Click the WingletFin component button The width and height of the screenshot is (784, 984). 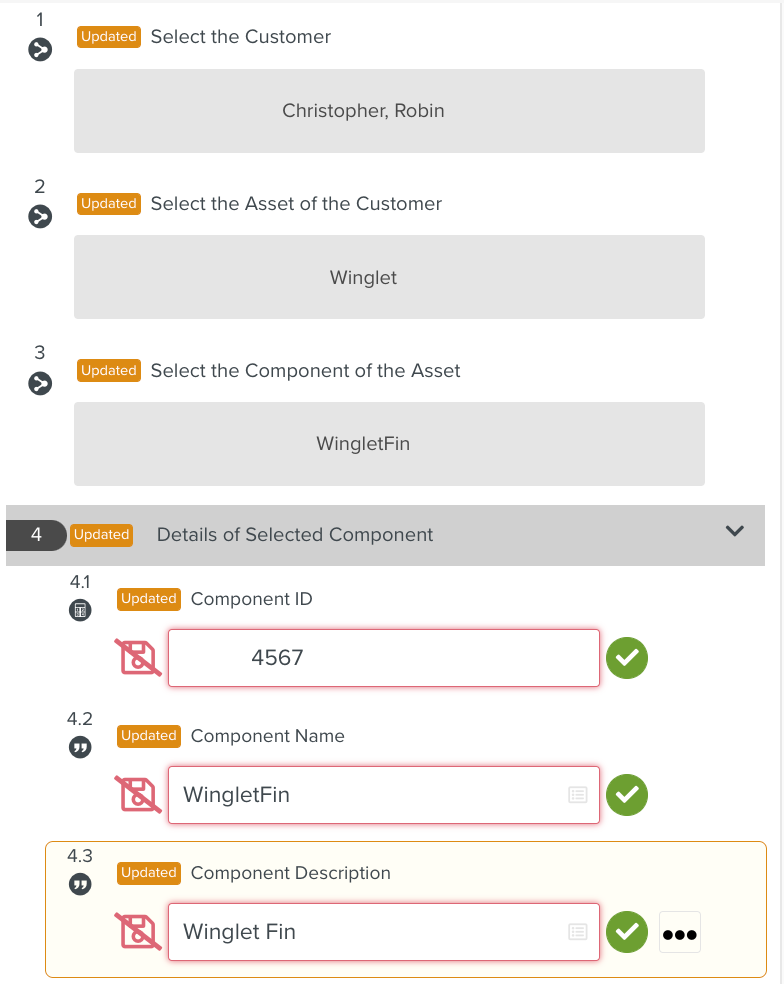(389, 444)
